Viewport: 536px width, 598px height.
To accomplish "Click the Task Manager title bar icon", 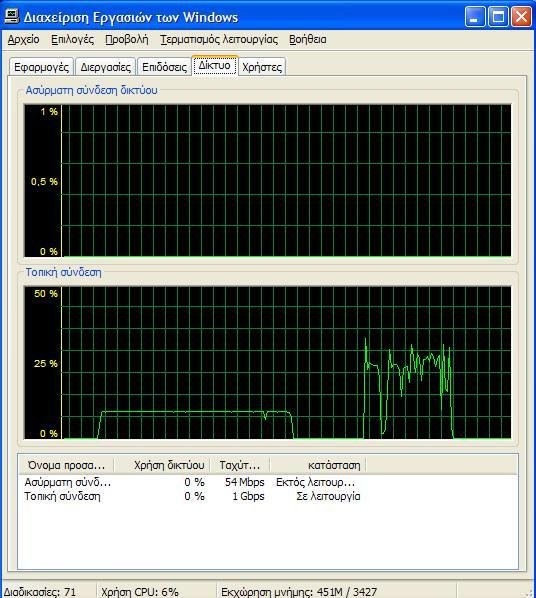I will tap(11, 16).
